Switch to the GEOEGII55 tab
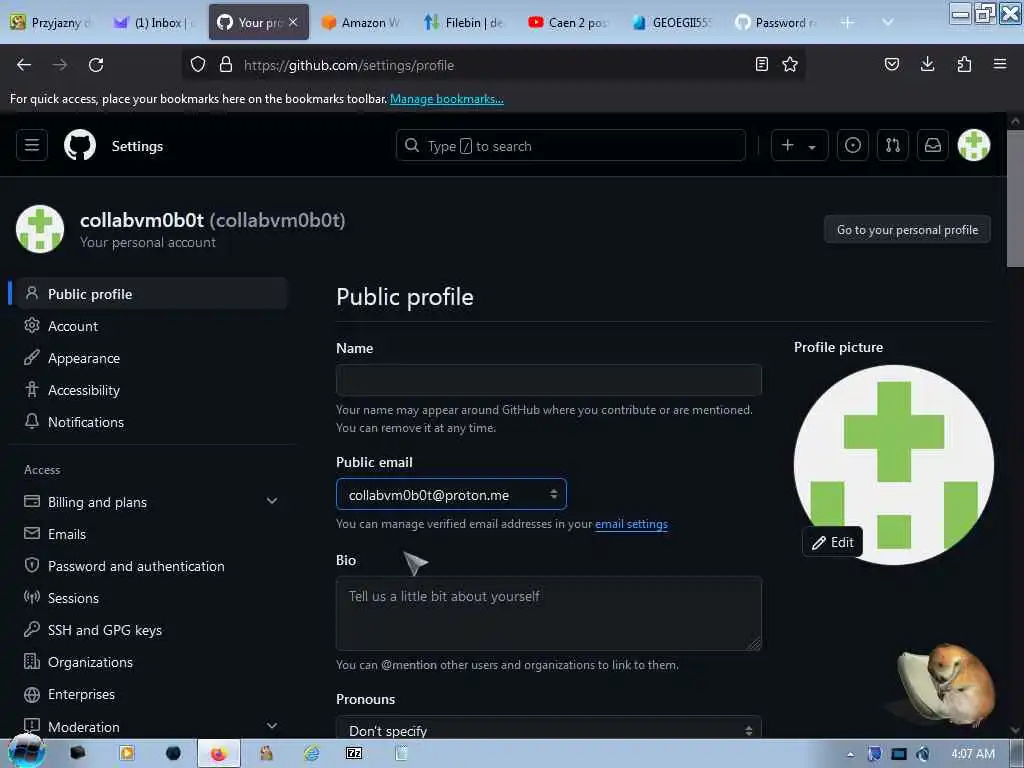This screenshot has height=768, width=1024. (671, 22)
